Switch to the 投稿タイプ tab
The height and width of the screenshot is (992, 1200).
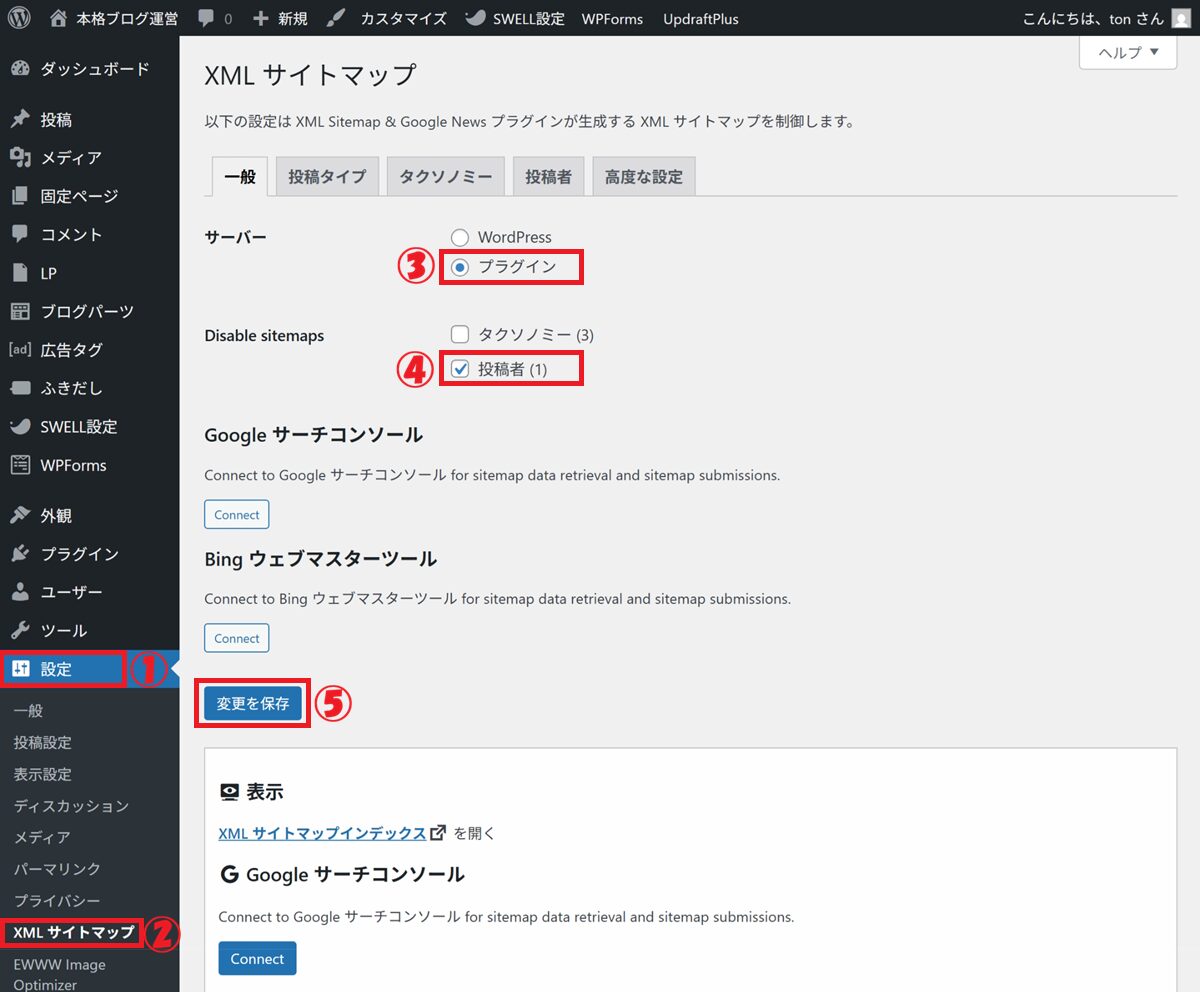tap(327, 177)
